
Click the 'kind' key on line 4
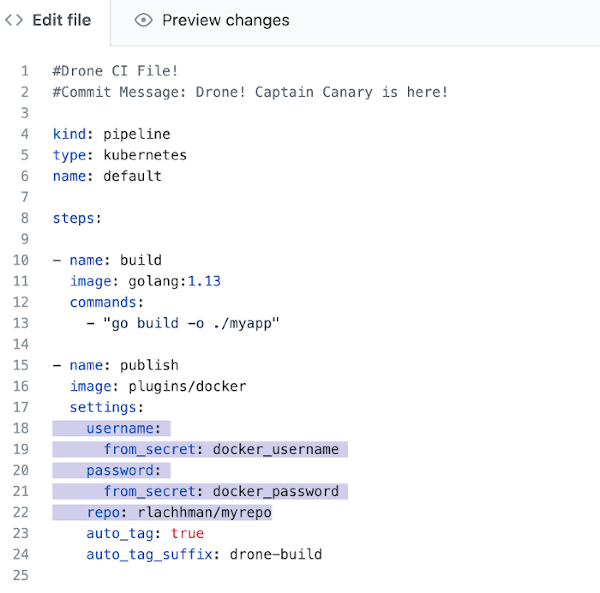69,134
